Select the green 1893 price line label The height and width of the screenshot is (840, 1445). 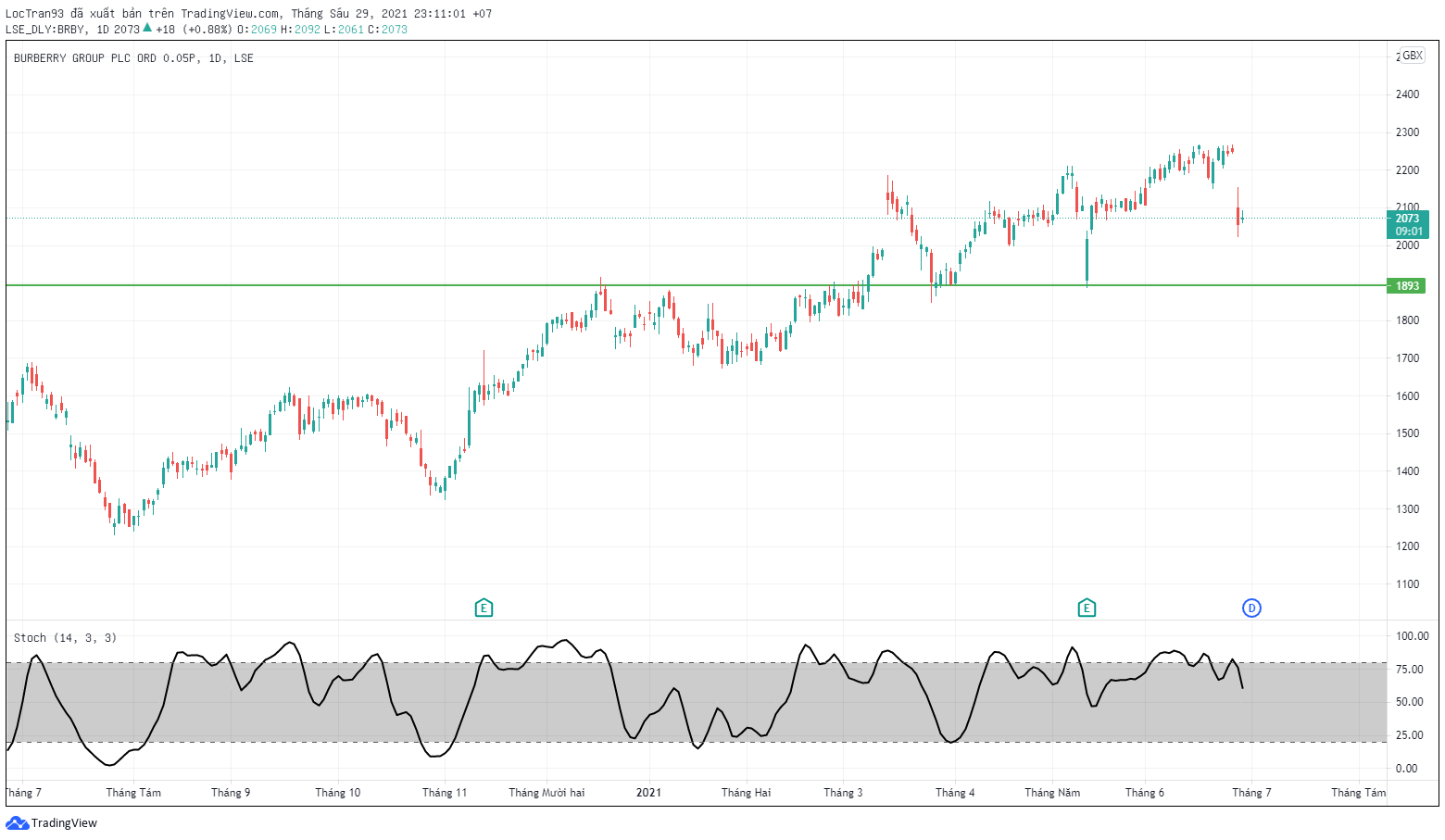coord(1406,286)
